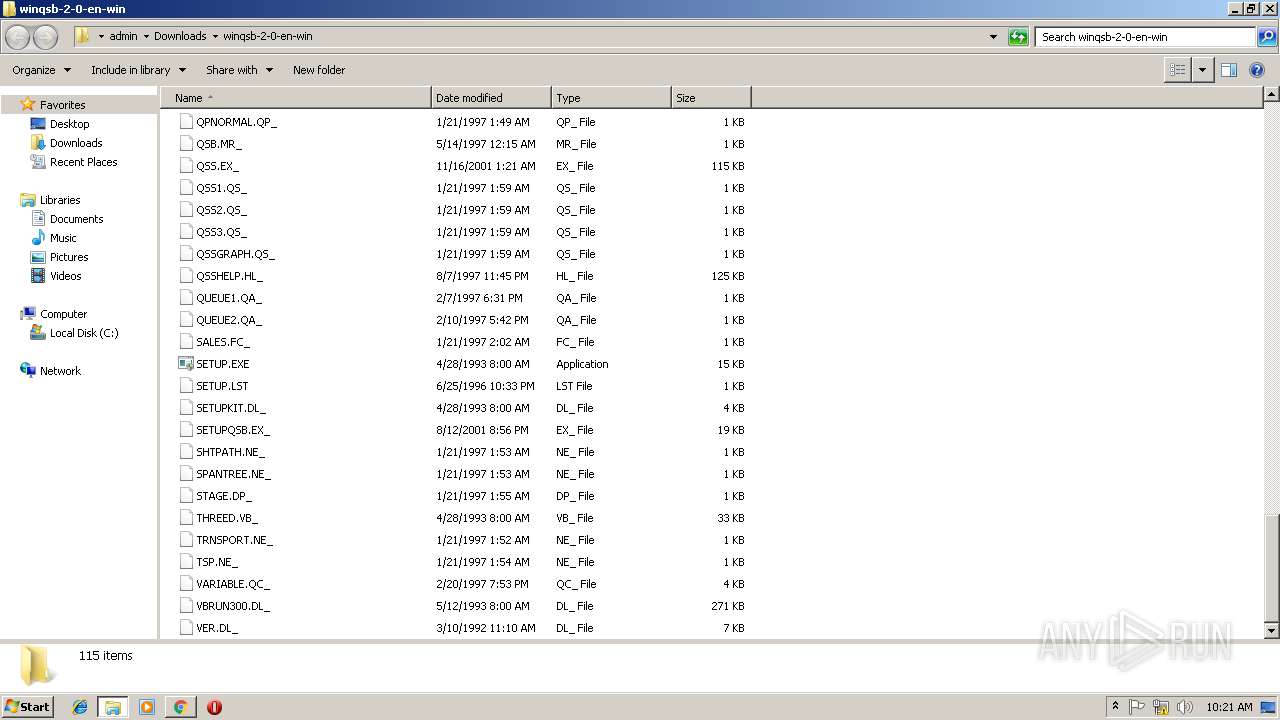
Task: Select file QUEUE1.QA_
Action: [x=229, y=298]
